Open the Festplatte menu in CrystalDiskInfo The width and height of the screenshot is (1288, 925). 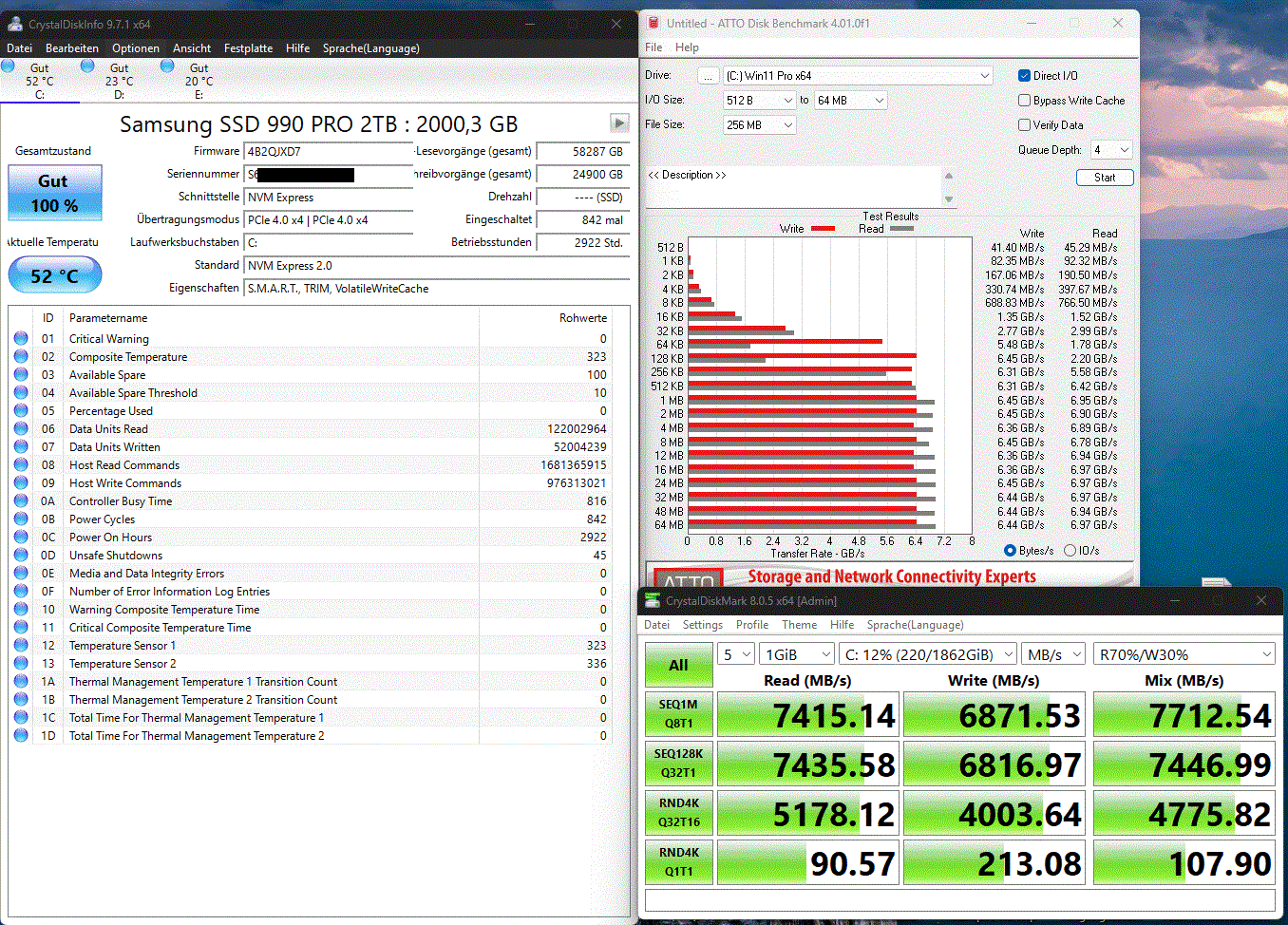248,47
